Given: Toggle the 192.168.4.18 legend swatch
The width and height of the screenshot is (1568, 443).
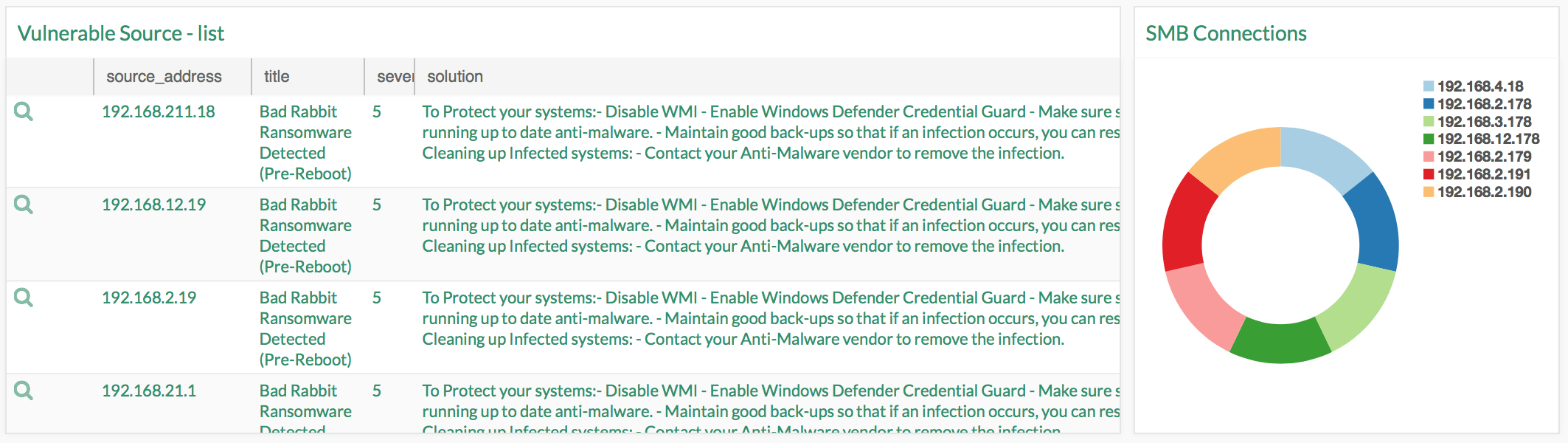Looking at the screenshot, I should click(x=1429, y=86).
